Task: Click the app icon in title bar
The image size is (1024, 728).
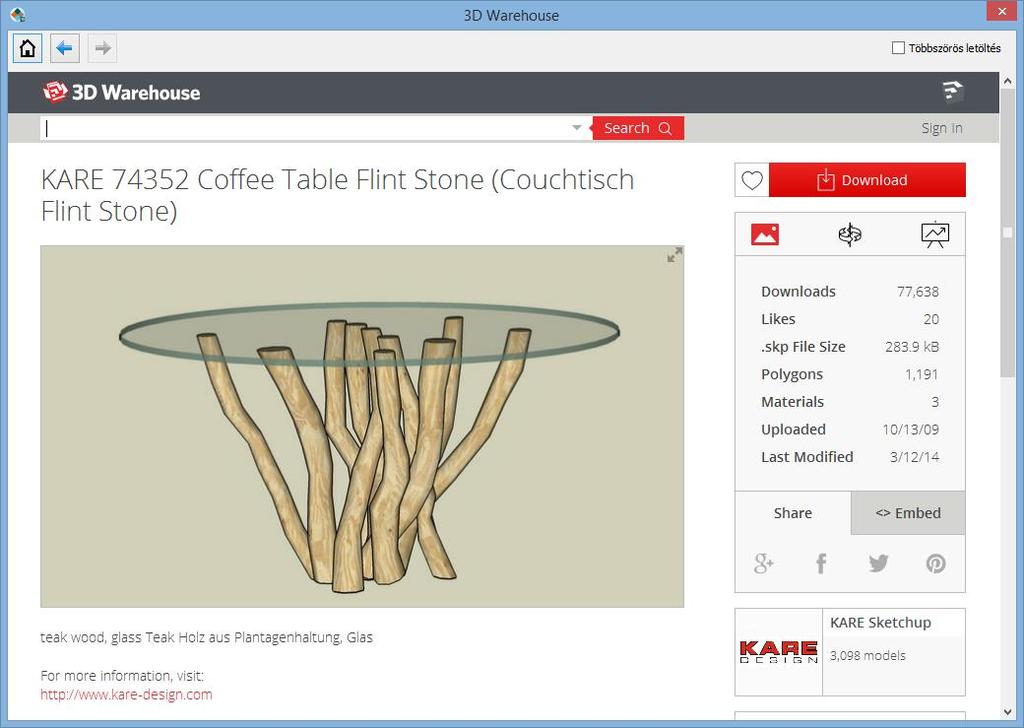Action: (18, 14)
